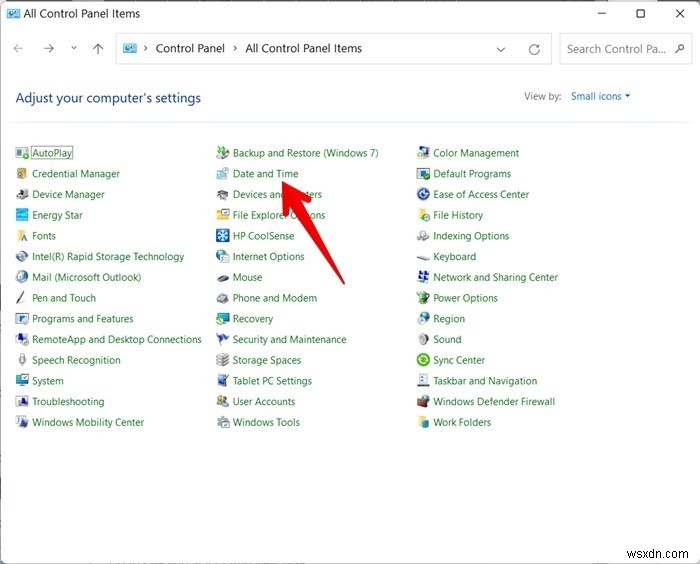700x564 pixels.
Task: Click the Energy Star icon
Action: click(x=22, y=215)
